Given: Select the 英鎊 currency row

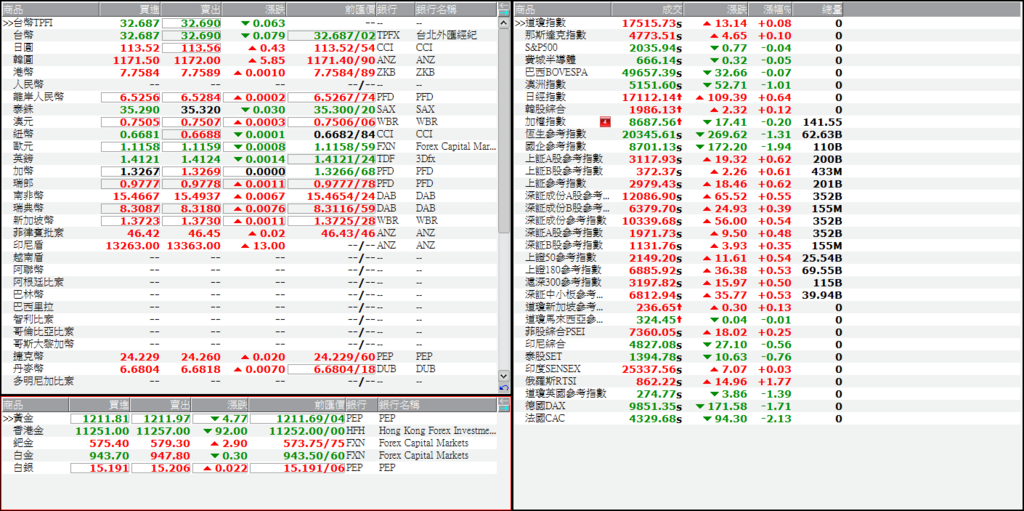Looking at the screenshot, I should 249,159.
